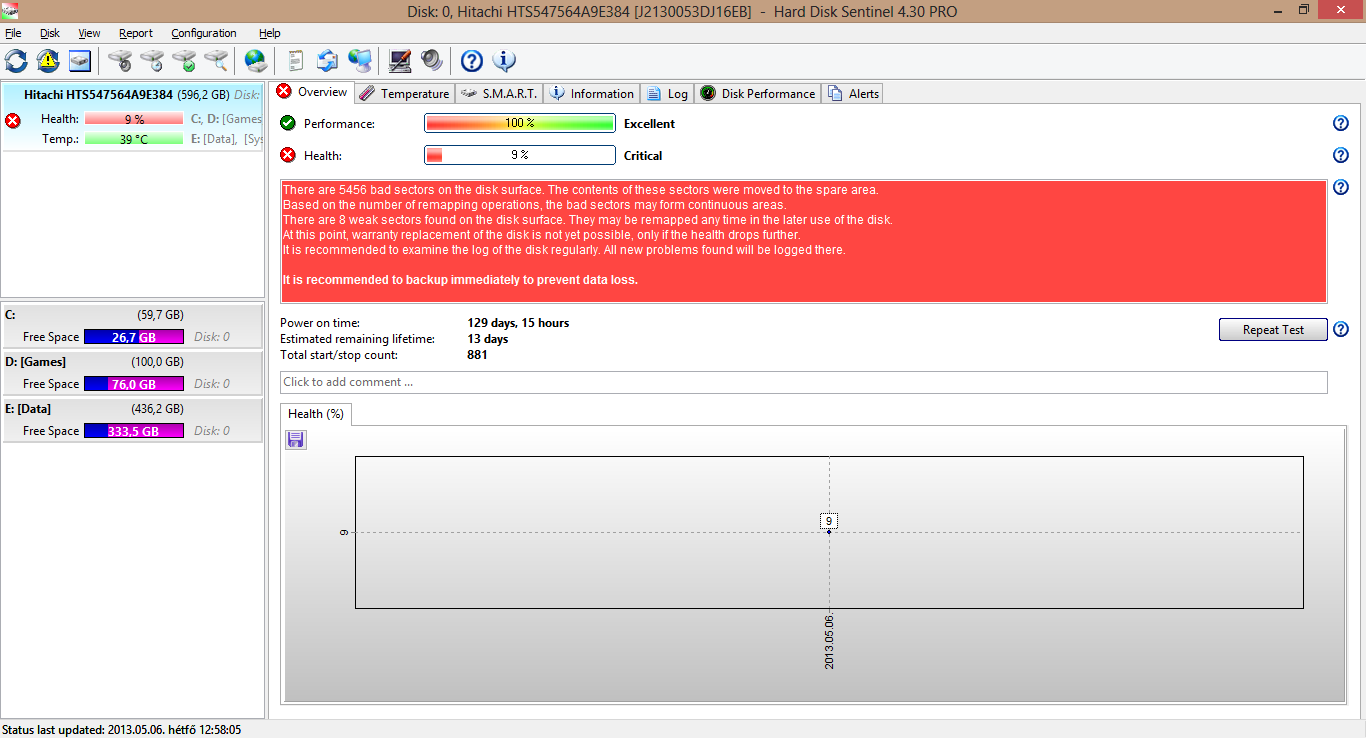The image size is (1366, 738).
Task: Click the Total start/stop count value 881
Action: 477,355
